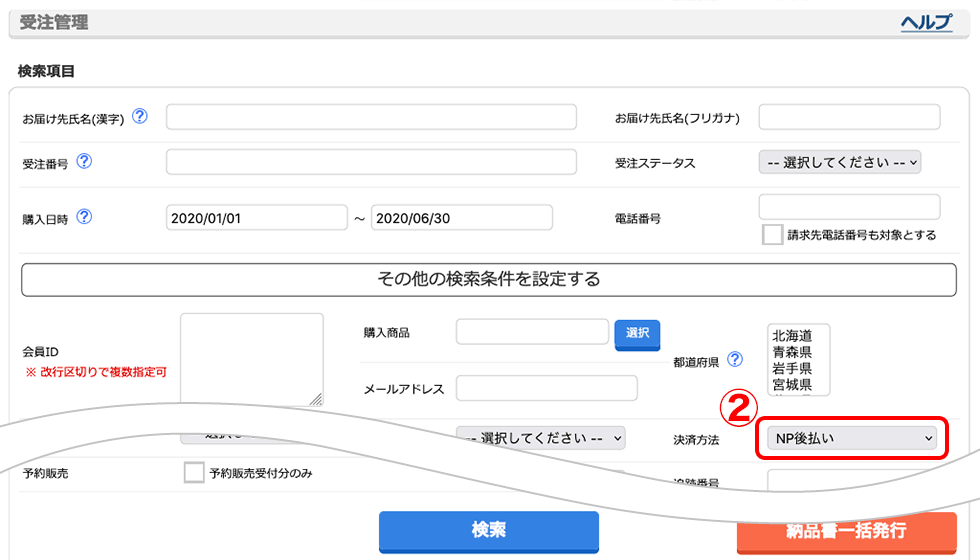Expand その他の検索条件を設定する
Screen dimensions: 980x560
click(x=489, y=279)
